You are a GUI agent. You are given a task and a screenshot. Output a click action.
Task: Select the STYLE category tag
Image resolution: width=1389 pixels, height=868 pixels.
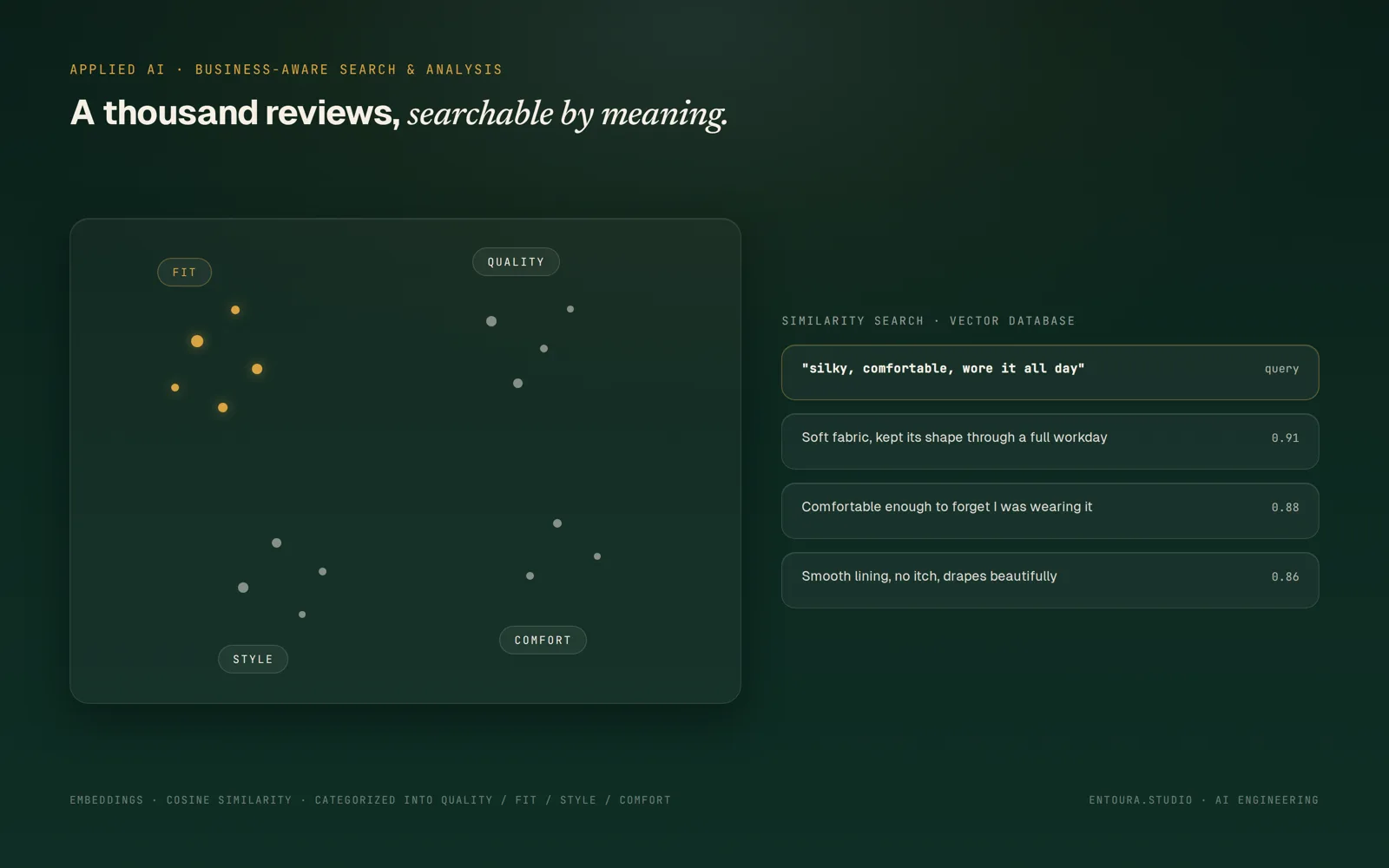tap(253, 660)
